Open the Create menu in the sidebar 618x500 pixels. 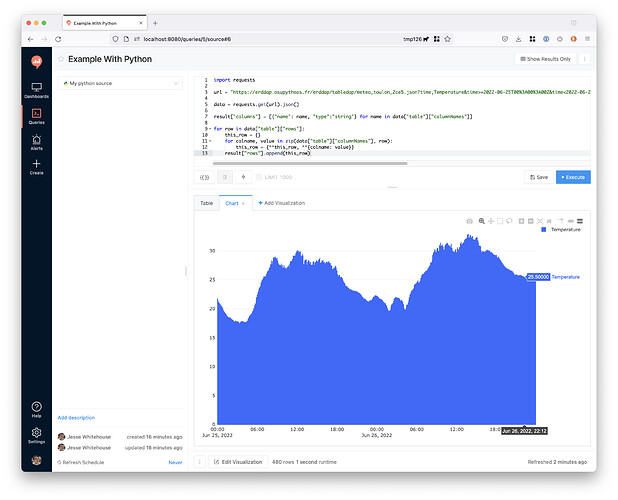click(37, 167)
